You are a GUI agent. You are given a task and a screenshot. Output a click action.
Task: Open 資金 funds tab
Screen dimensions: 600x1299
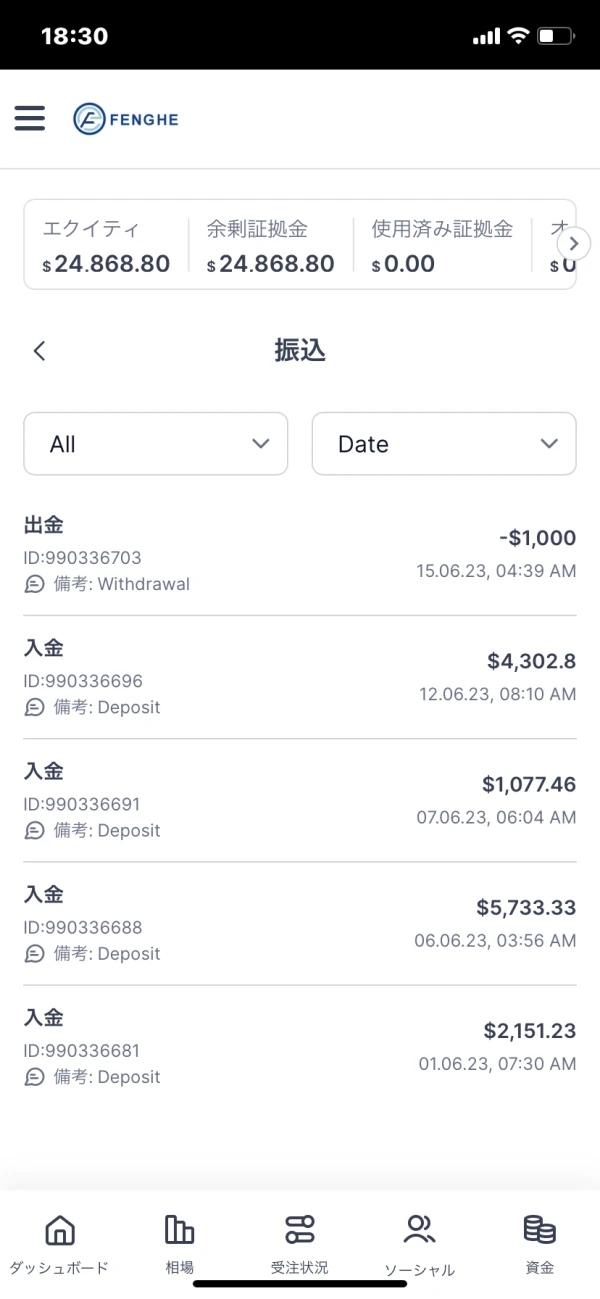[539, 1243]
